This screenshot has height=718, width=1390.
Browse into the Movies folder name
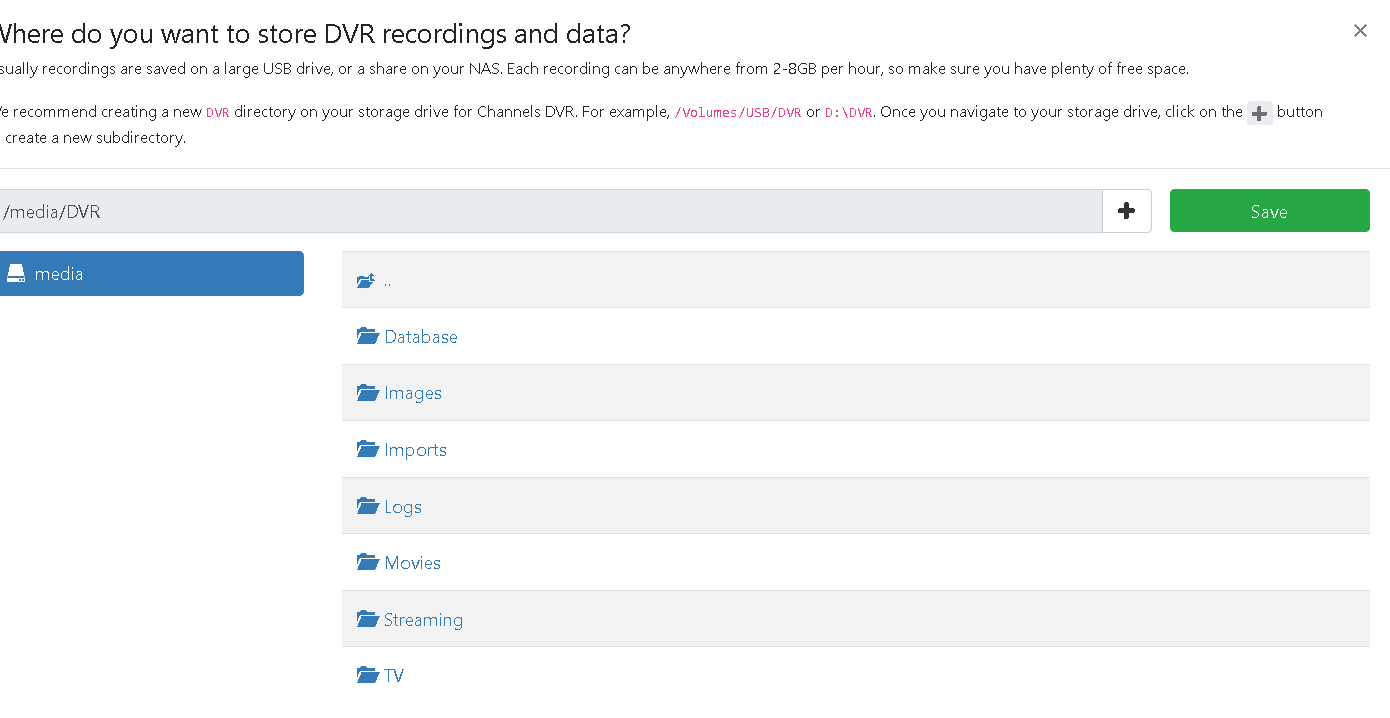412,563
